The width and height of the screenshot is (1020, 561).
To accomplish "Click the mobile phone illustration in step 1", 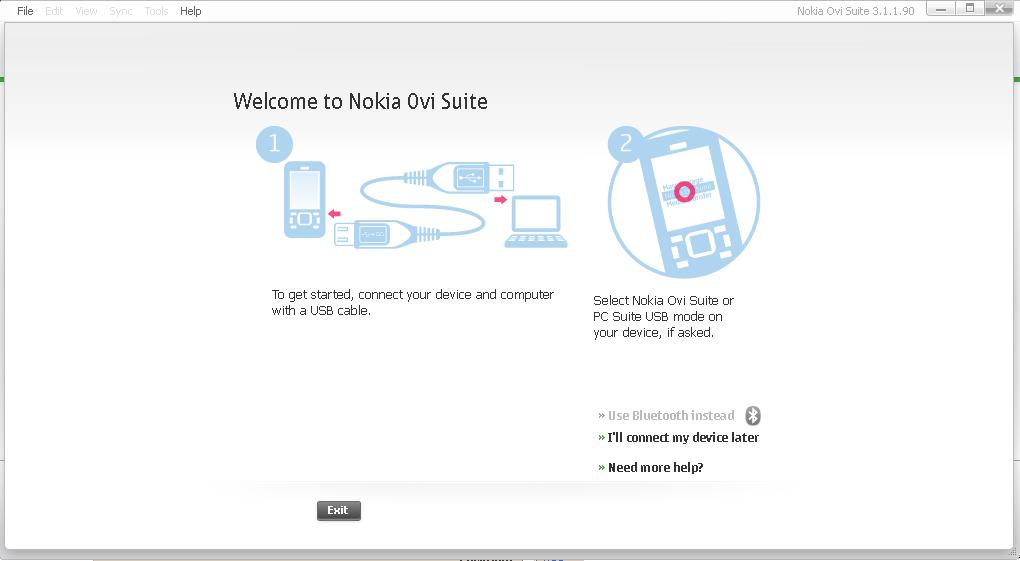I will coord(304,199).
